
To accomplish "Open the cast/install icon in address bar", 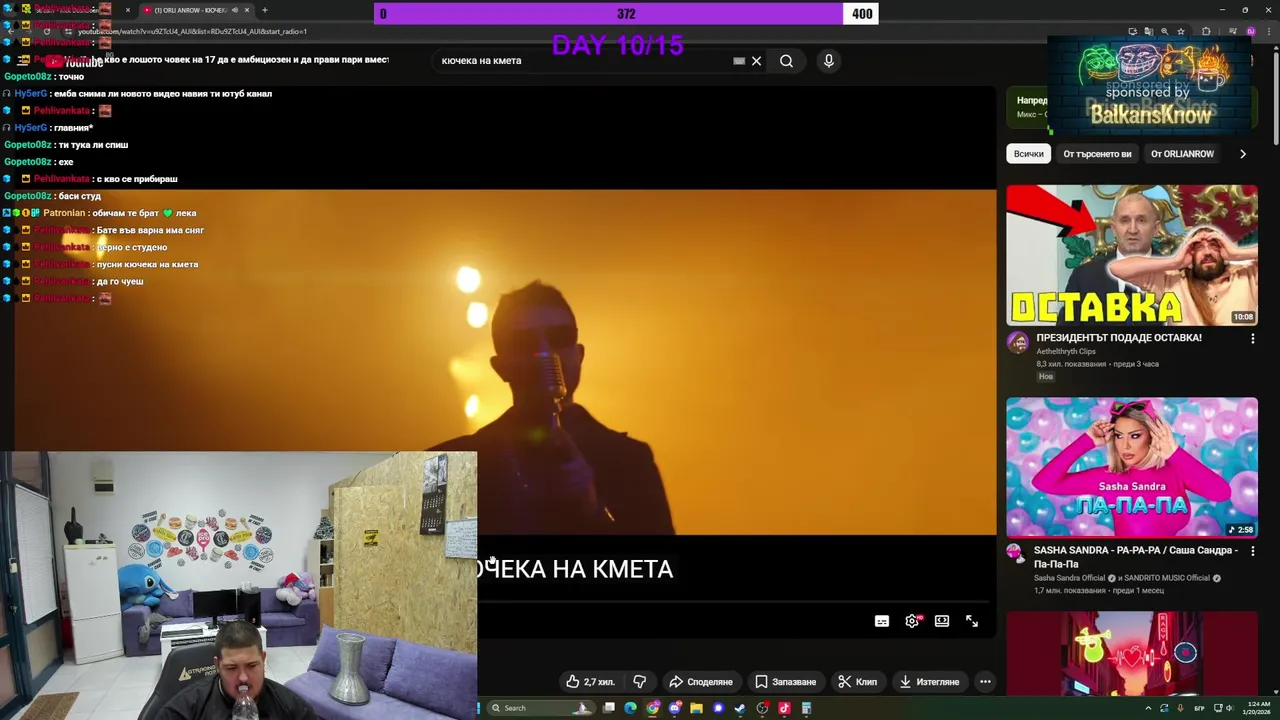I will (x=1133, y=31).
